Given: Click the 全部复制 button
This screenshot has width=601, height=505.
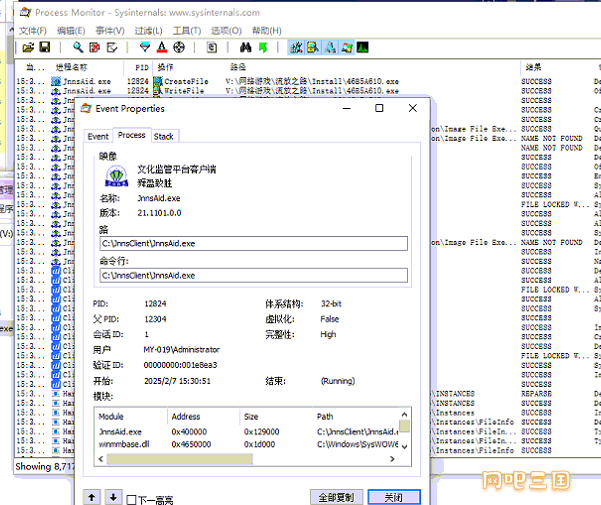Looking at the screenshot, I should (x=336, y=497).
